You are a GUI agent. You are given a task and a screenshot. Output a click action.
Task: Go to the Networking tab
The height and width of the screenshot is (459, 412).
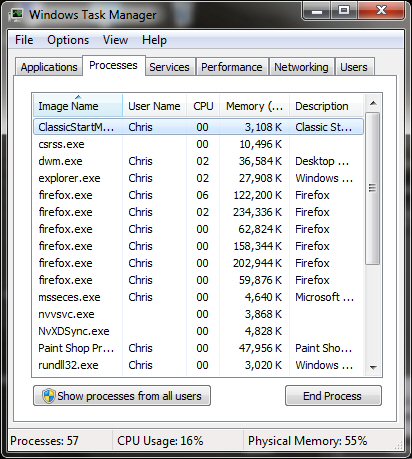click(x=301, y=67)
